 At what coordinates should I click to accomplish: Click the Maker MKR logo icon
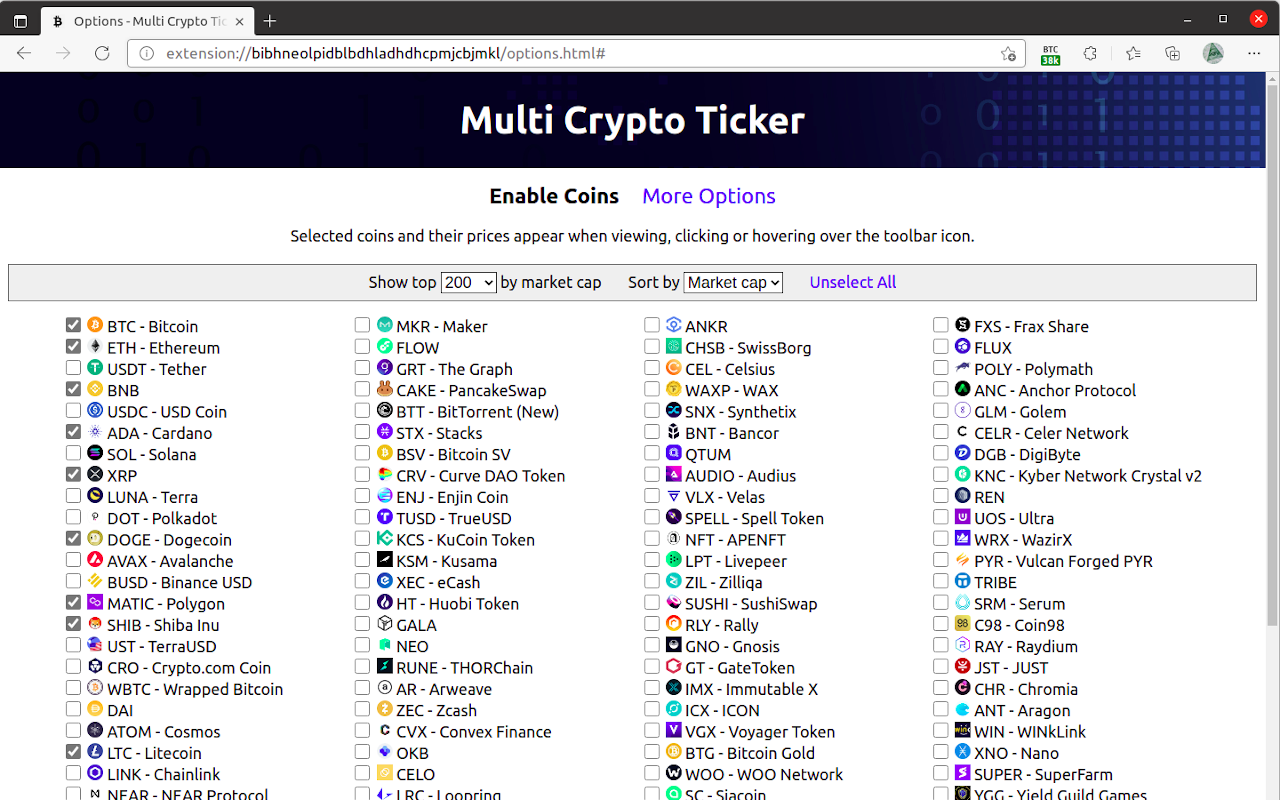pyautogui.click(x=384, y=326)
